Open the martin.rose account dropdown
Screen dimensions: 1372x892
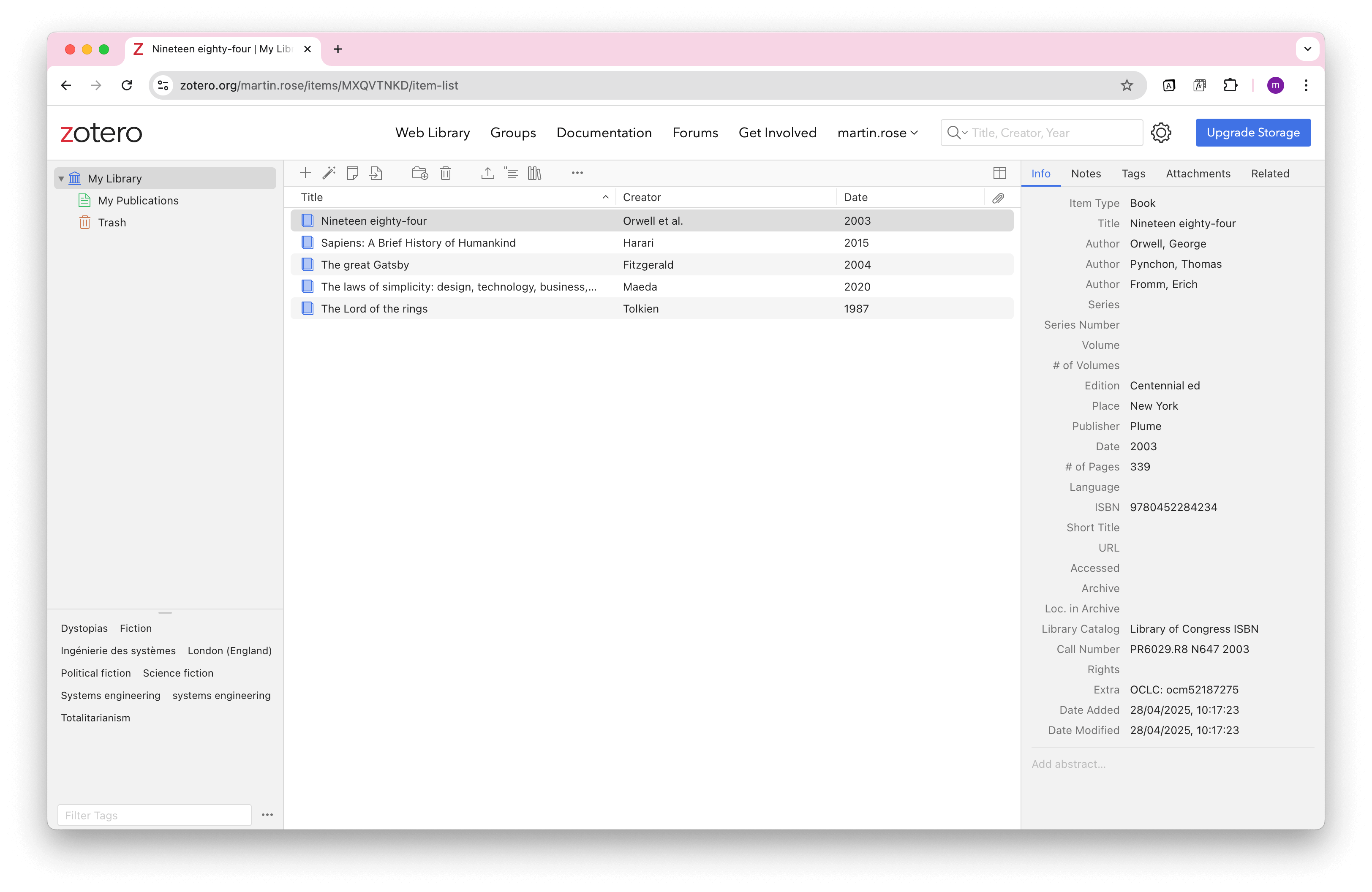[877, 133]
